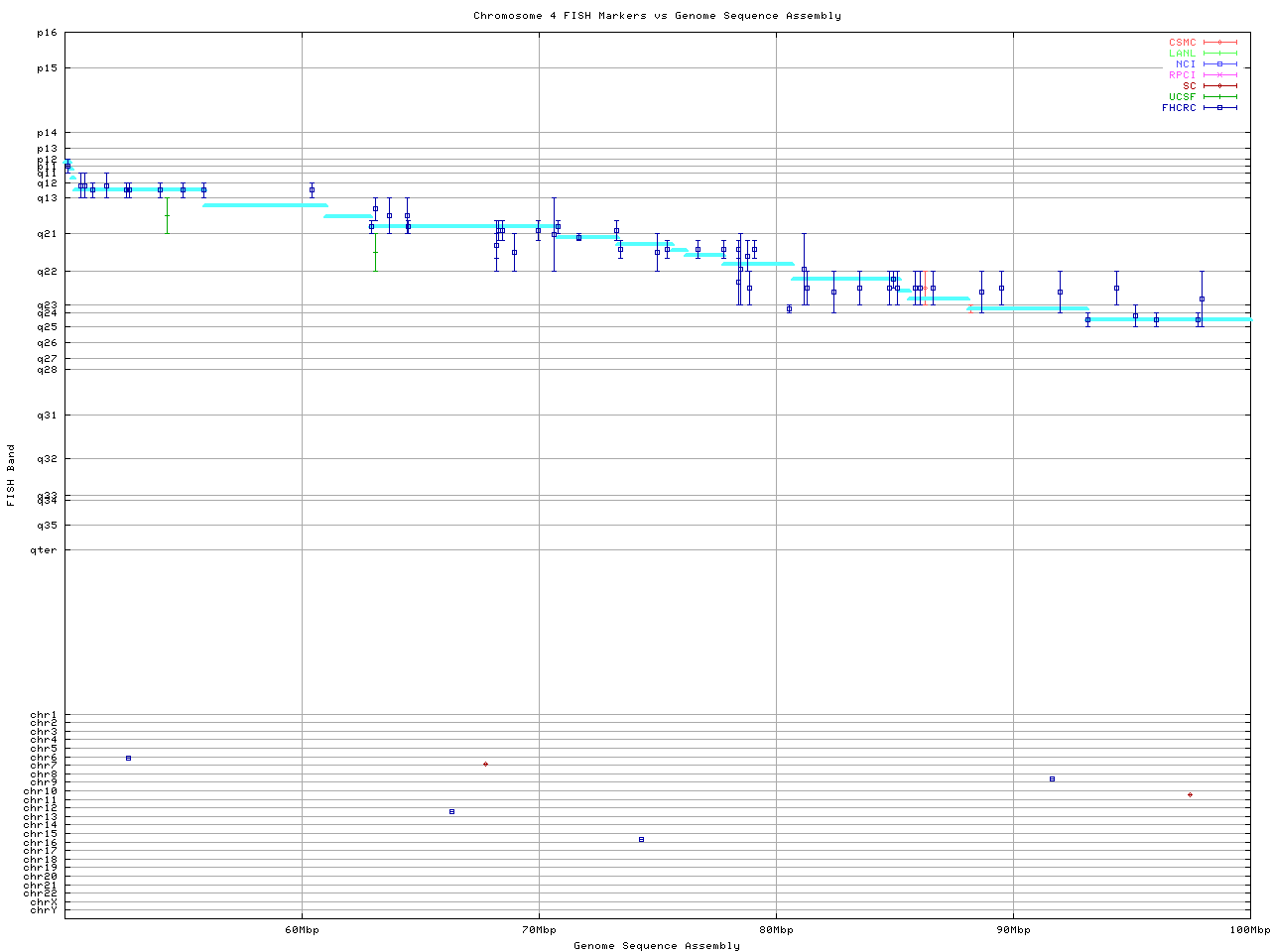Click the CSMC legend marker symbol
The height and width of the screenshot is (952, 1270).
click(x=1219, y=43)
